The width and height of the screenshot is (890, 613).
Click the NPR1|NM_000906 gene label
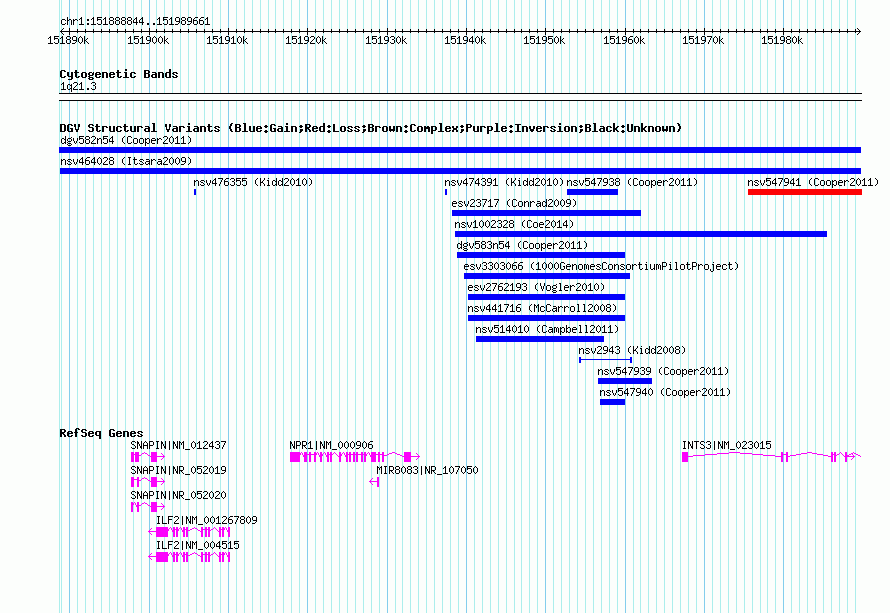tap(331, 446)
